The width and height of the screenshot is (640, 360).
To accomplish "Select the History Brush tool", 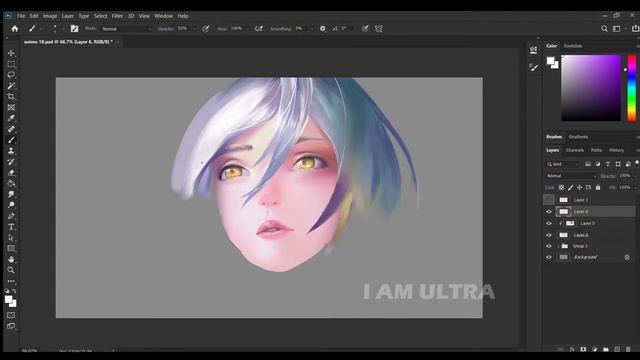I will tap(11, 162).
